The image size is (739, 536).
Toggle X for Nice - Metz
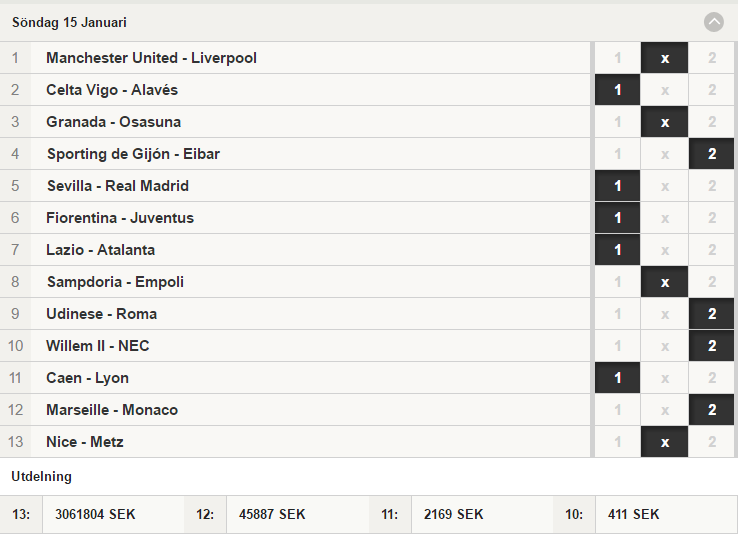pyautogui.click(x=665, y=442)
